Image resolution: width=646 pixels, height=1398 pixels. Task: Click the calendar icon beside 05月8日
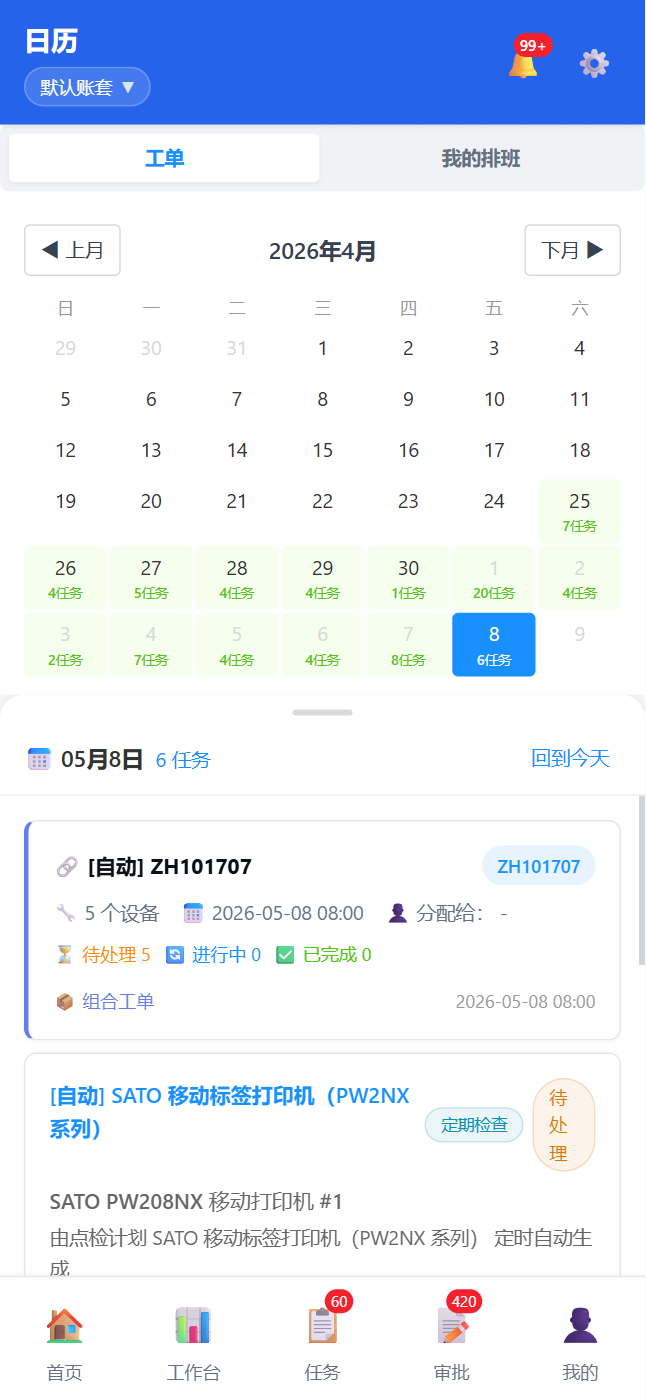click(x=39, y=759)
